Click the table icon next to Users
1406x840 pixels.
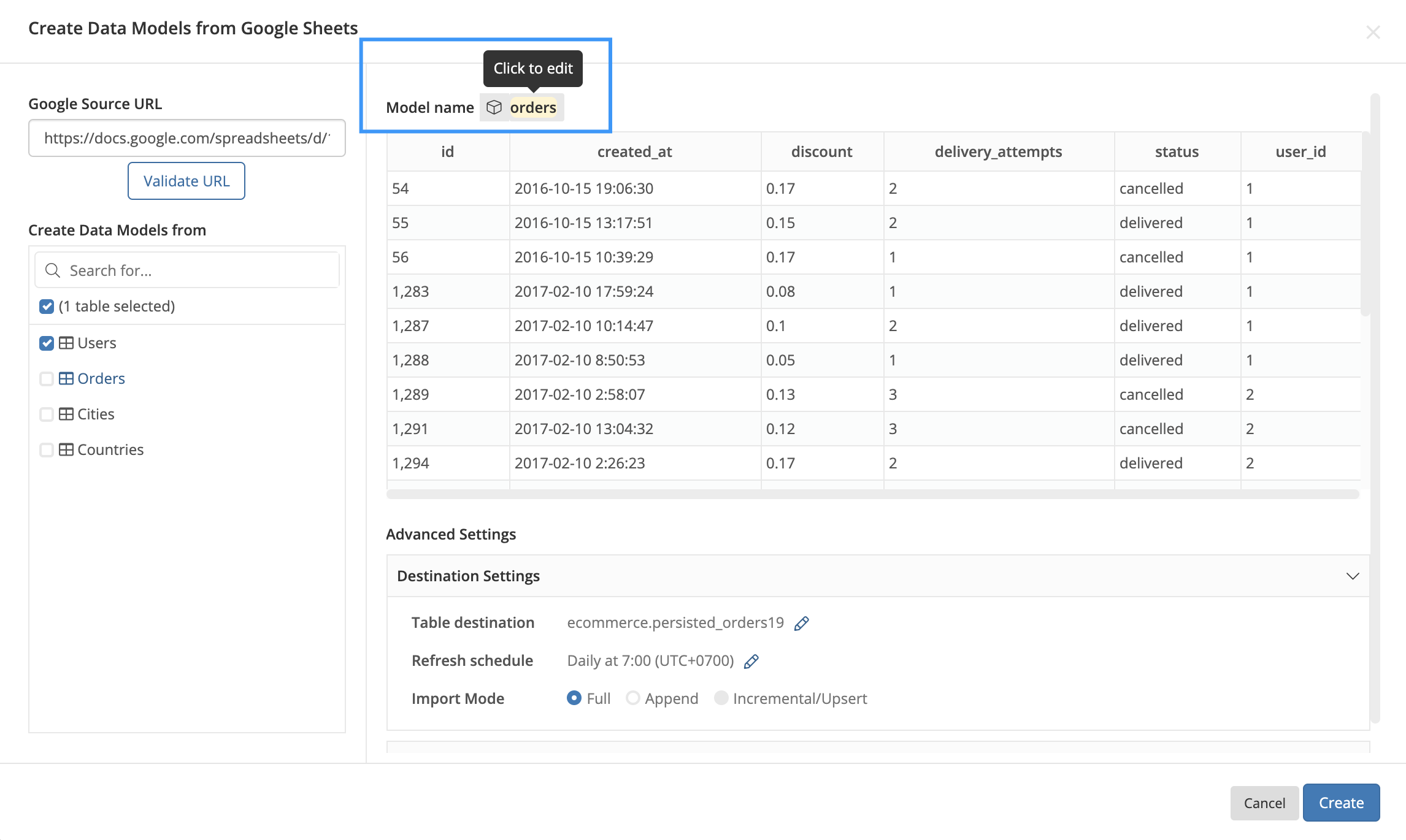pyautogui.click(x=66, y=343)
